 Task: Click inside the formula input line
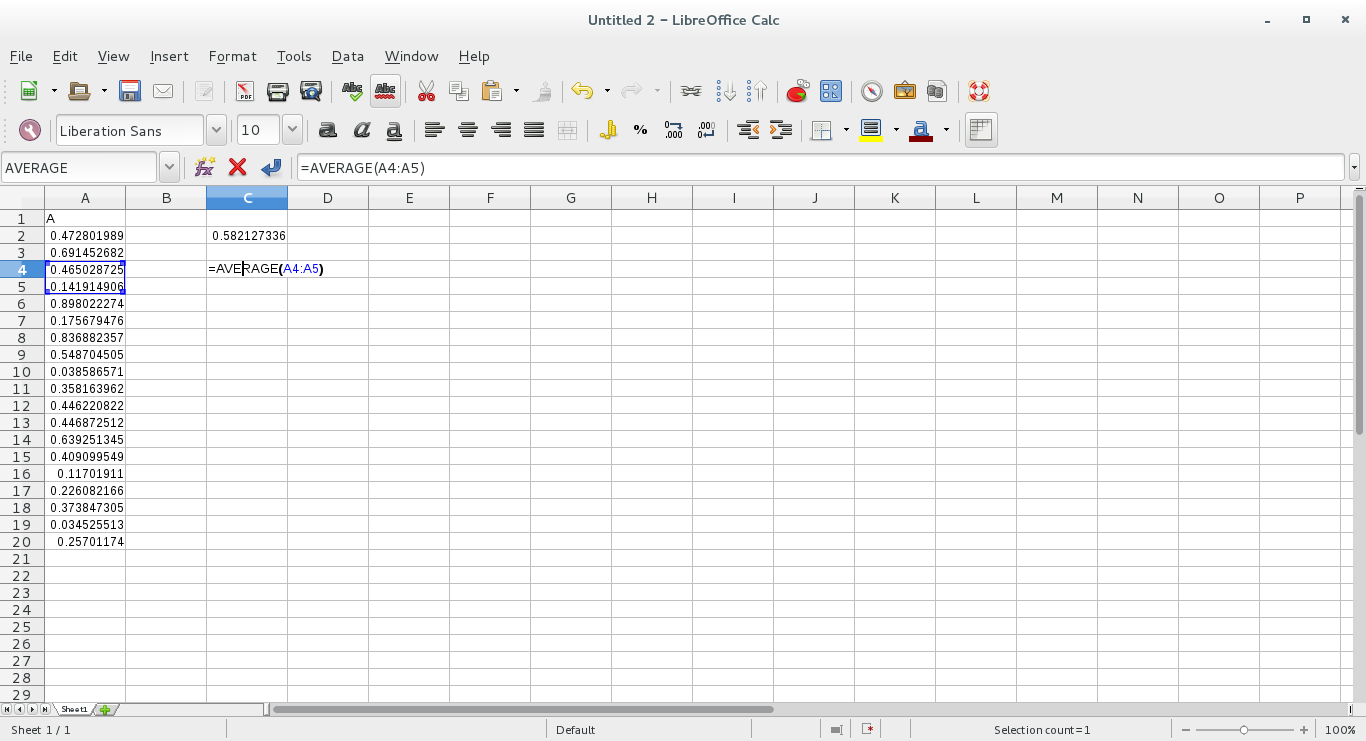[820, 167]
